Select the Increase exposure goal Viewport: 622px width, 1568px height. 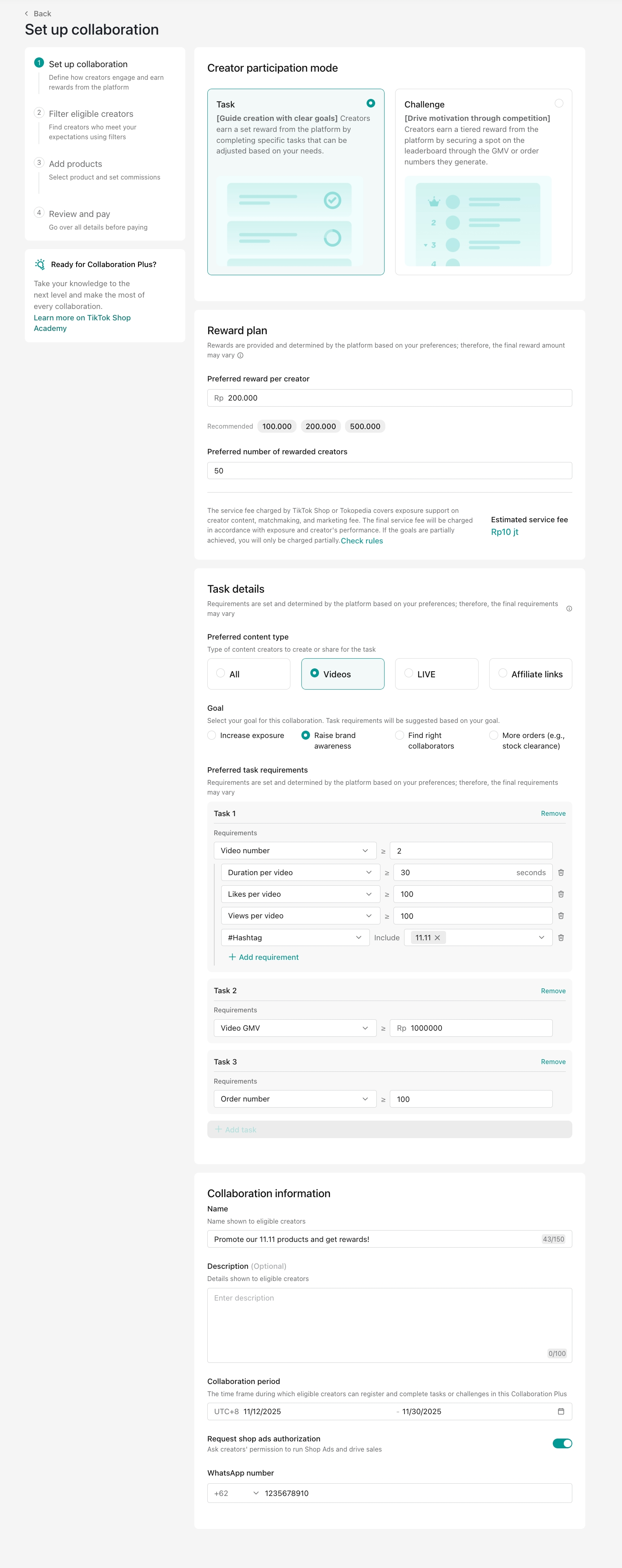click(212, 735)
